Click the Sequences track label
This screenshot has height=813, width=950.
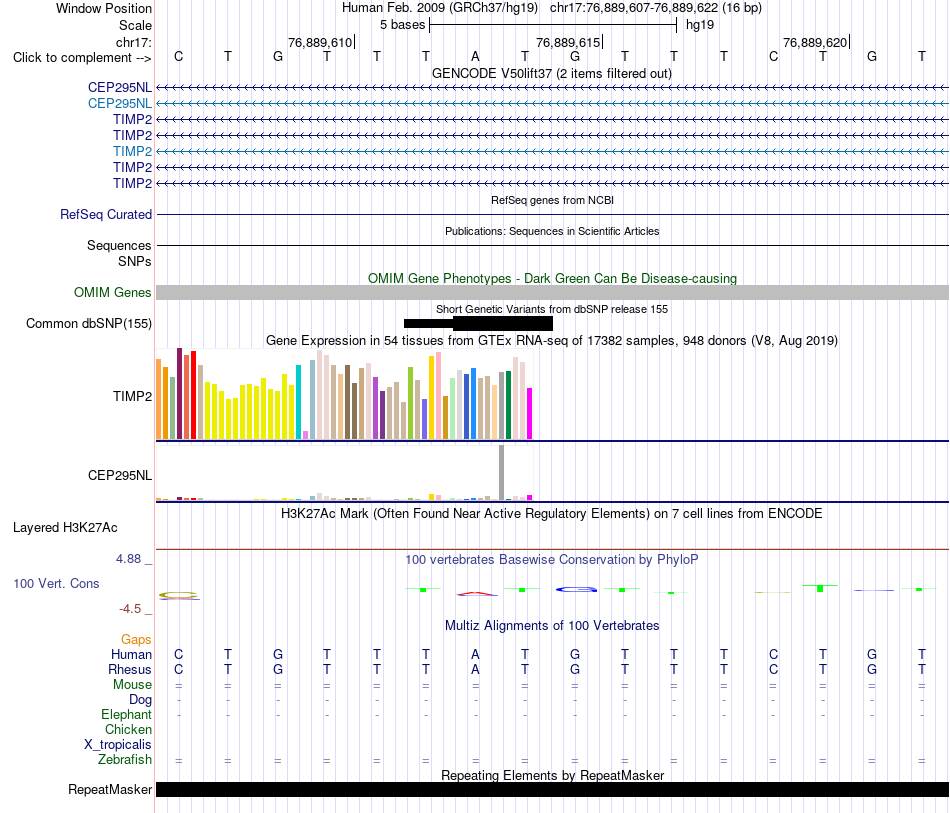119,245
